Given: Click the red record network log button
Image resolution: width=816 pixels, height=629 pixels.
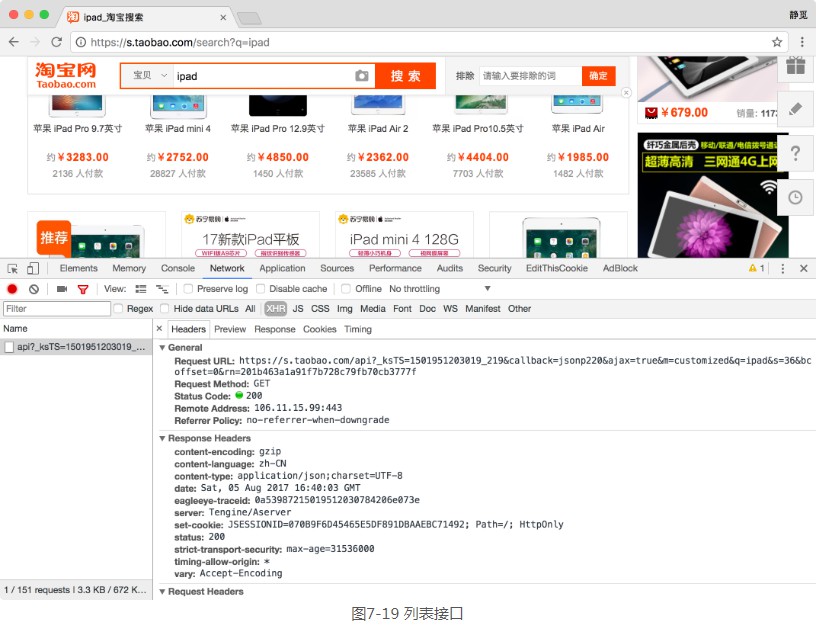Looking at the screenshot, I should [x=12, y=289].
